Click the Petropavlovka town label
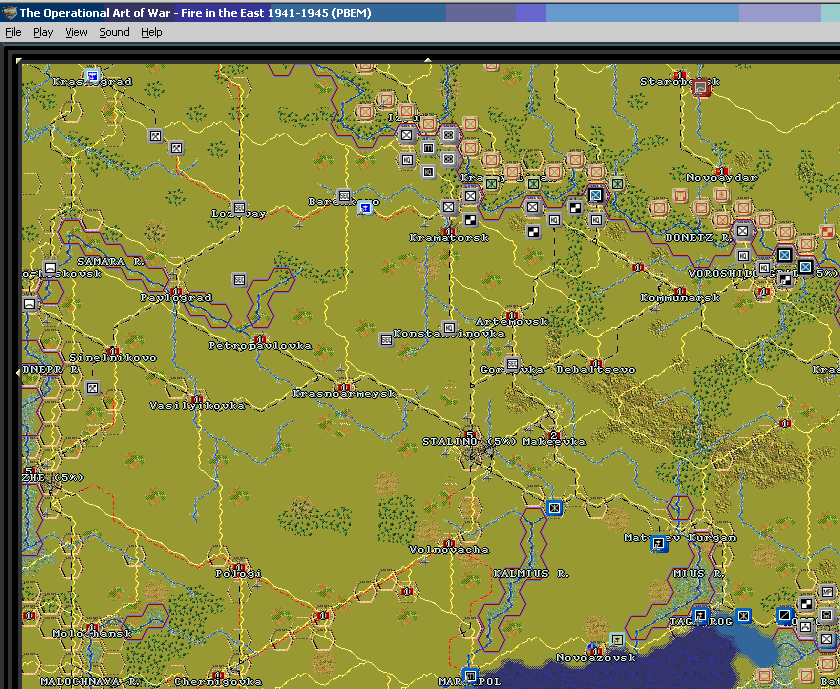Screen dimensions: 840x689 point(260,346)
